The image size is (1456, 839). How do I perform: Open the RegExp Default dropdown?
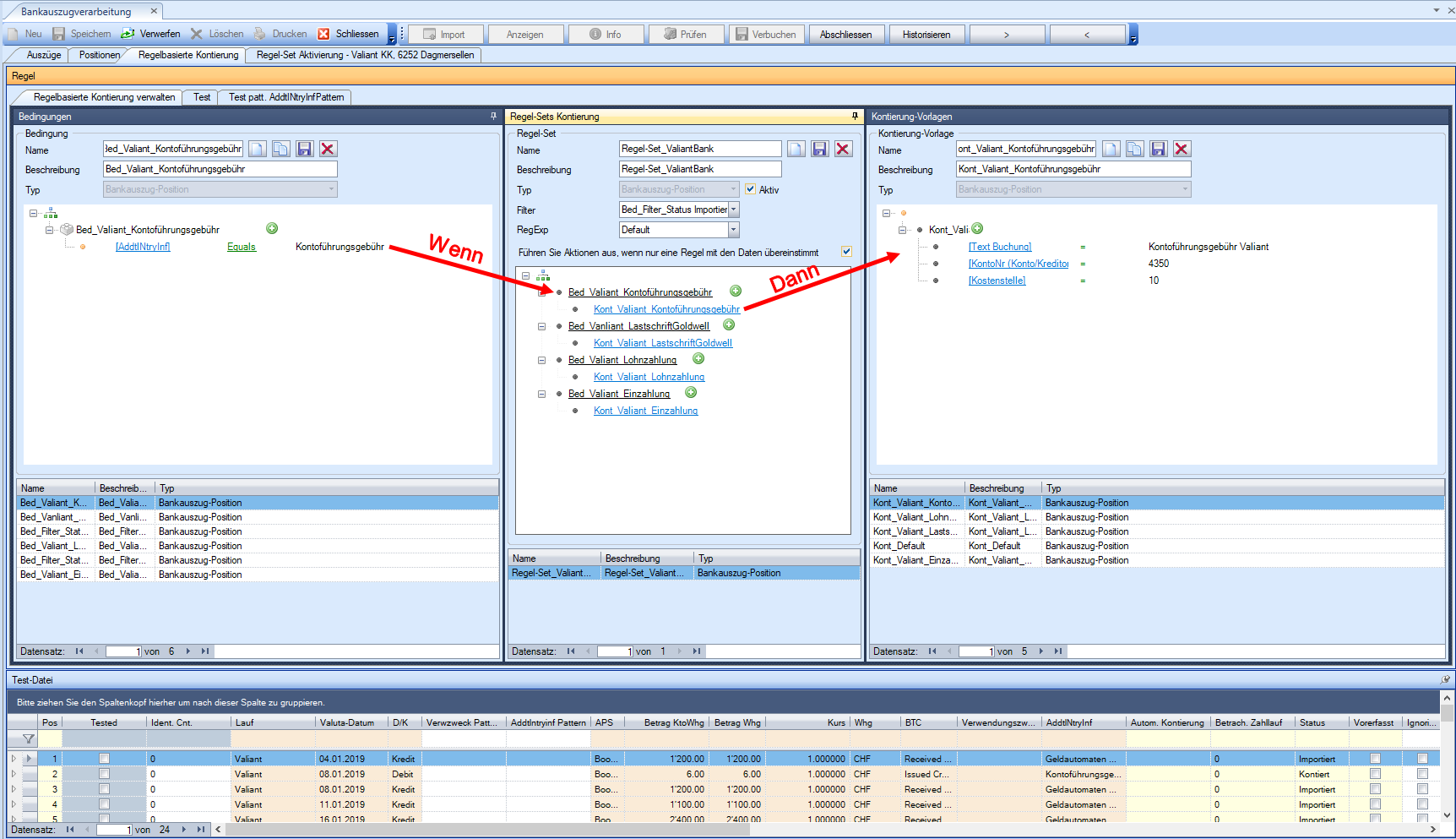(x=733, y=230)
